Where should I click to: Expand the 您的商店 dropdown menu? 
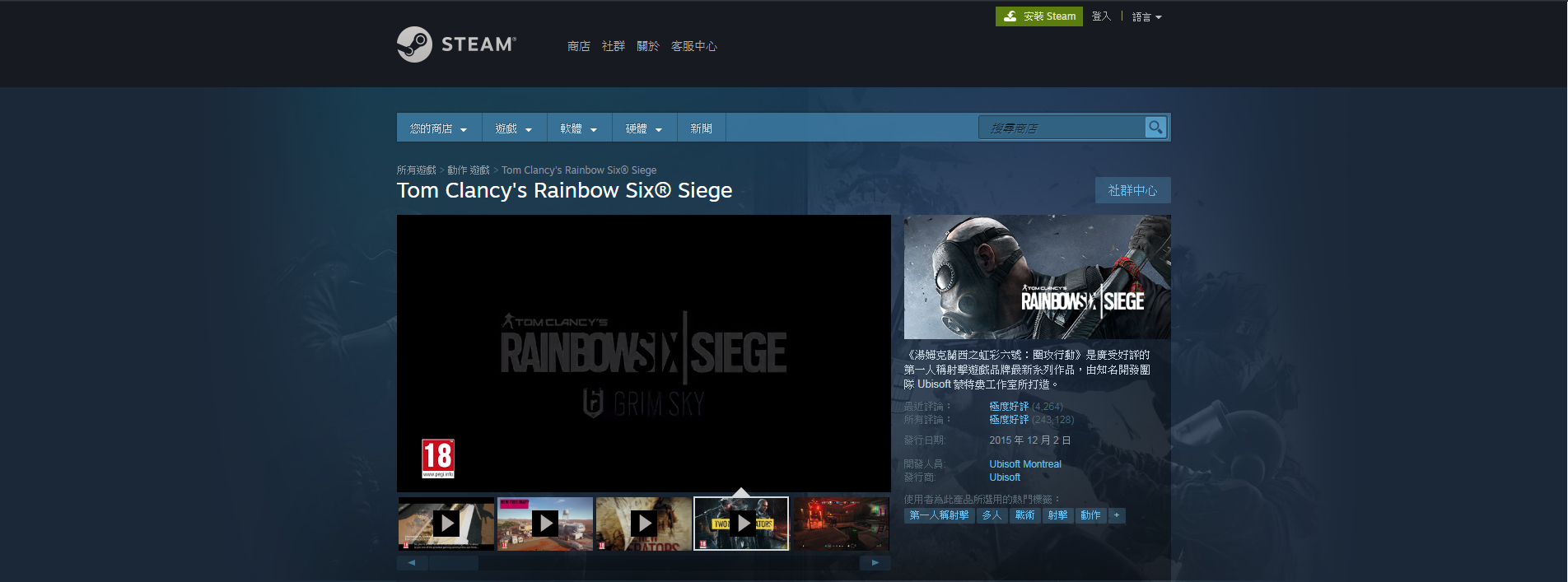coord(439,128)
